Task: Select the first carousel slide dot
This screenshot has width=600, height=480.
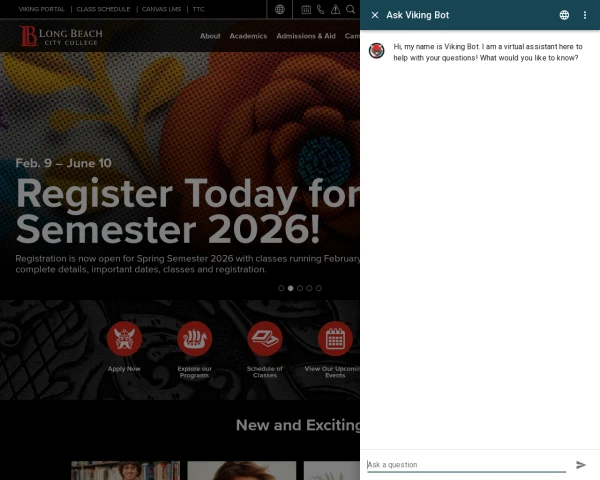Action: 281,288
